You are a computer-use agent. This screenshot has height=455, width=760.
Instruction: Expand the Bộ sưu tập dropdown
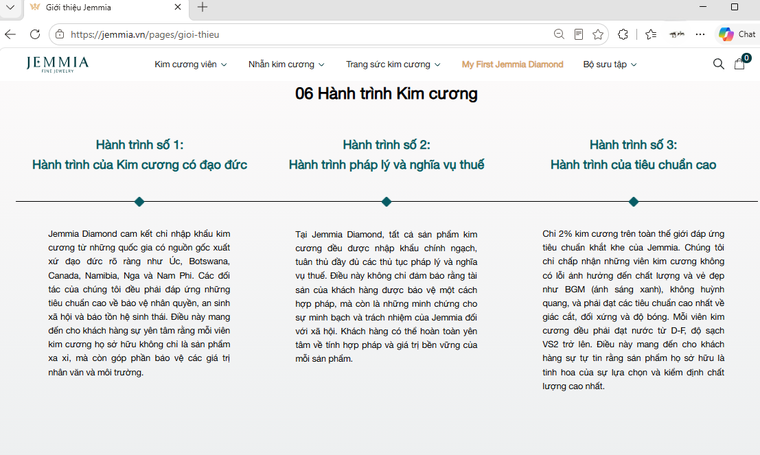[x=610, y=64]
